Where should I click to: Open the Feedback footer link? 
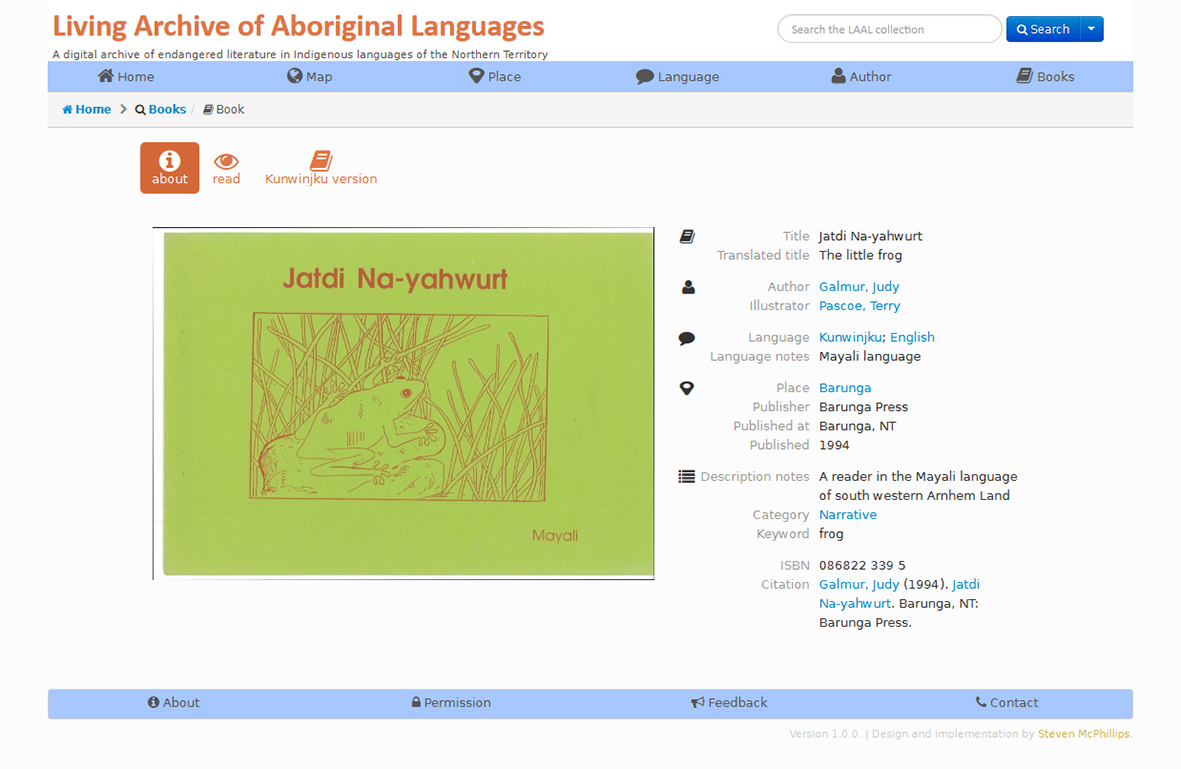point(729,702)
